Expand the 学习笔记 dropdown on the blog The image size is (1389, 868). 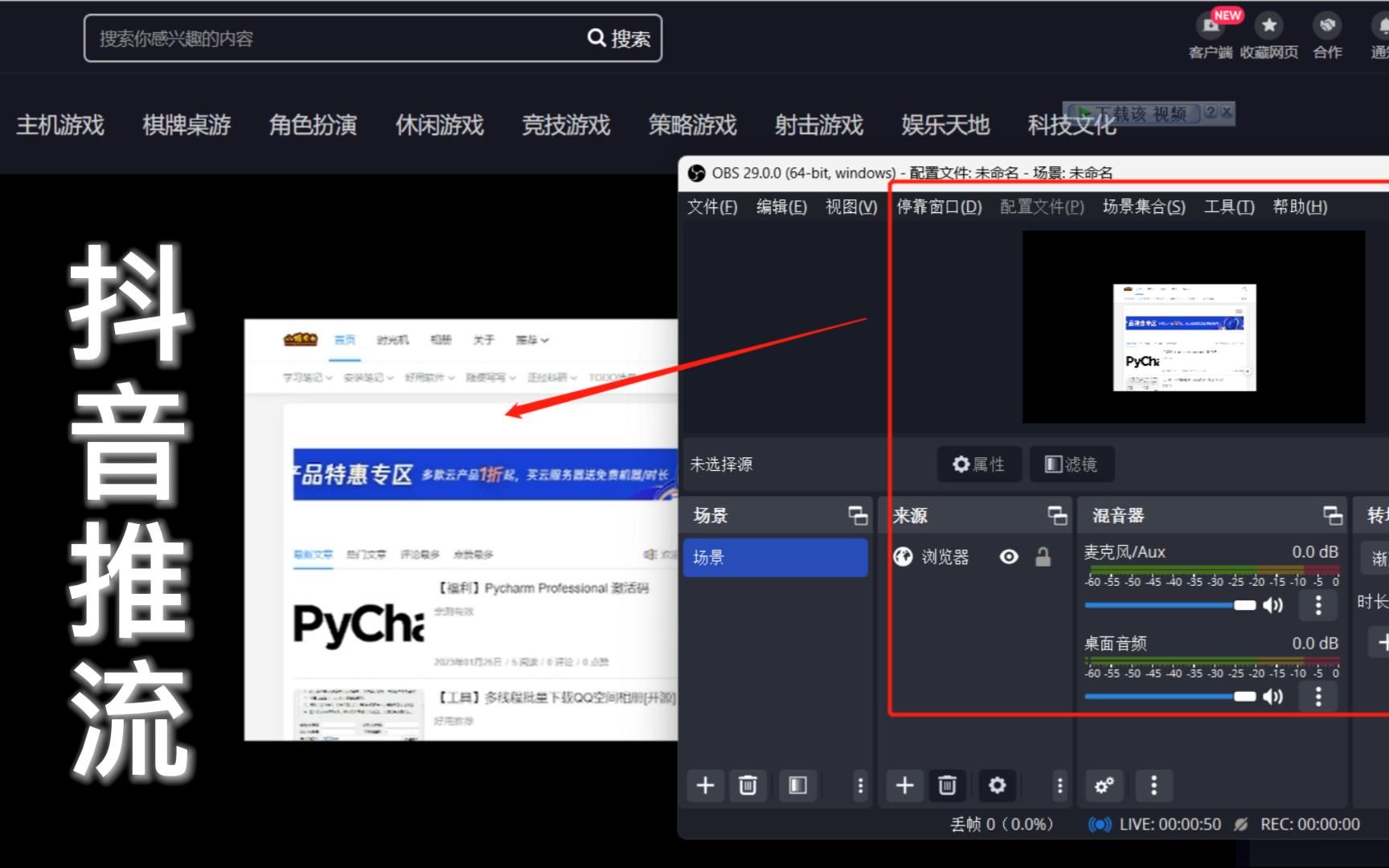tap(306, 377)
